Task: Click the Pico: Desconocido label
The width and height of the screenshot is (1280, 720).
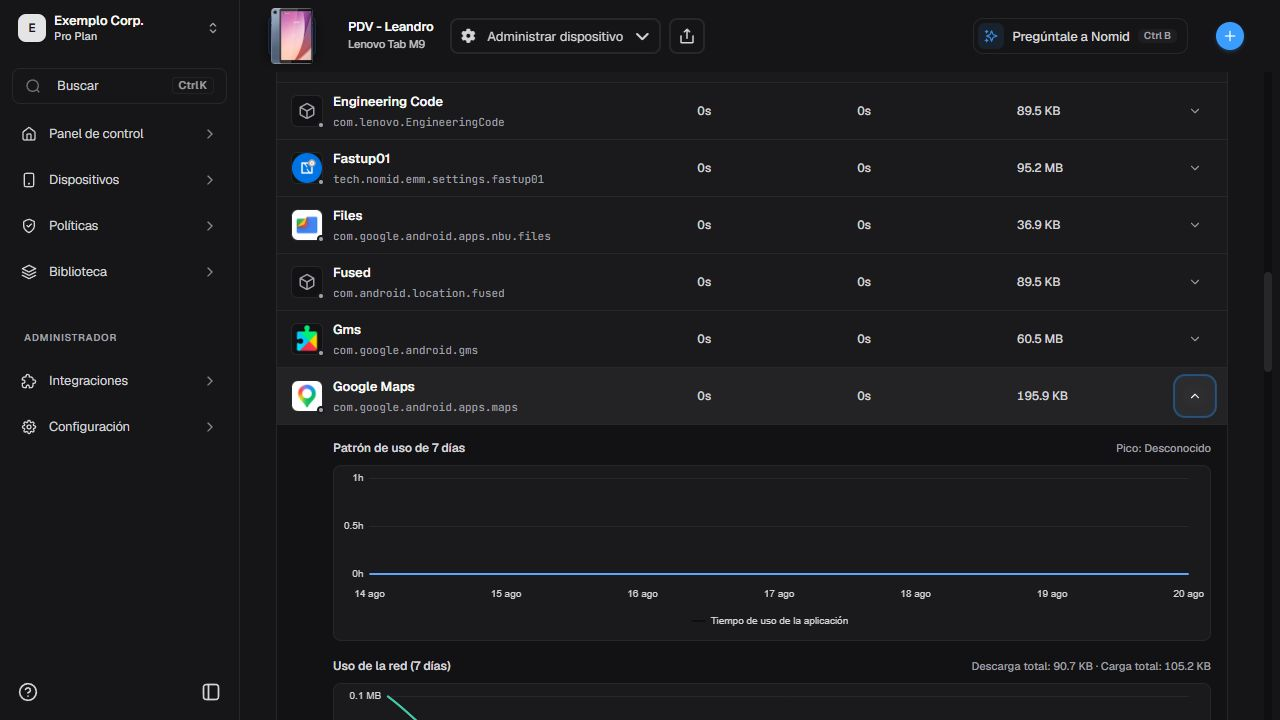Action: [1163, 449]
